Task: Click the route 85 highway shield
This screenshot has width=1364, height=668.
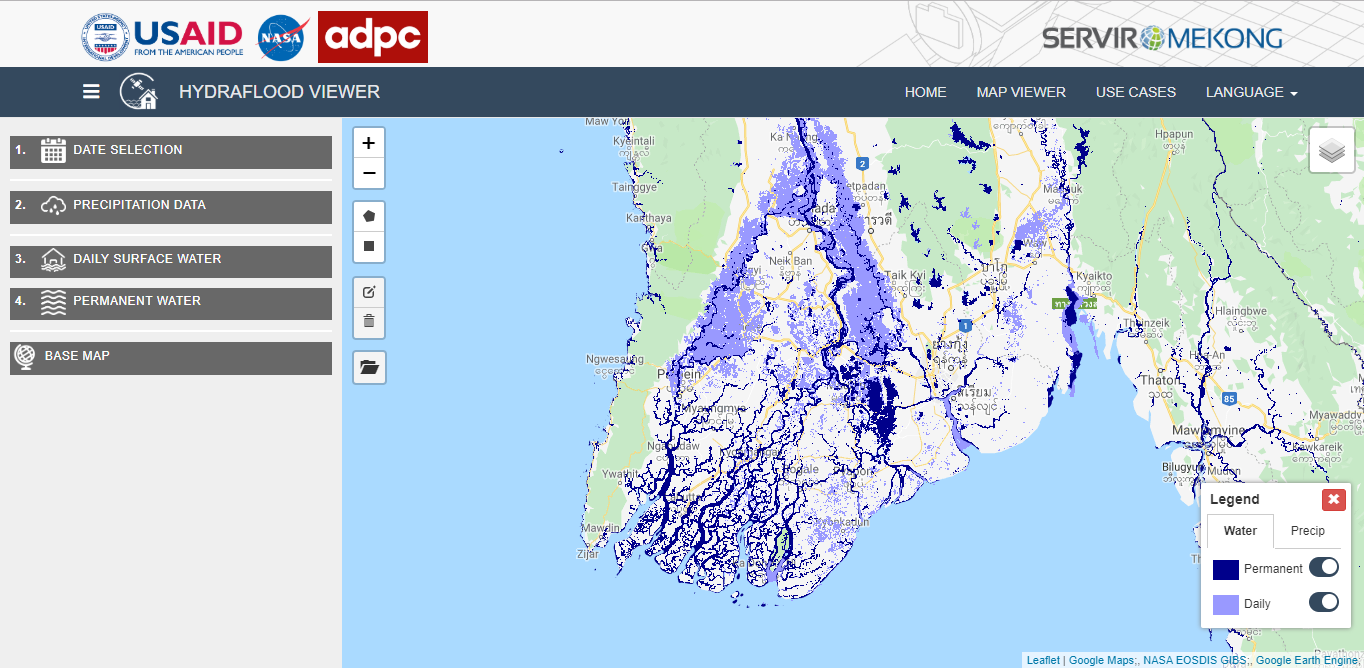Action: 1228,399
